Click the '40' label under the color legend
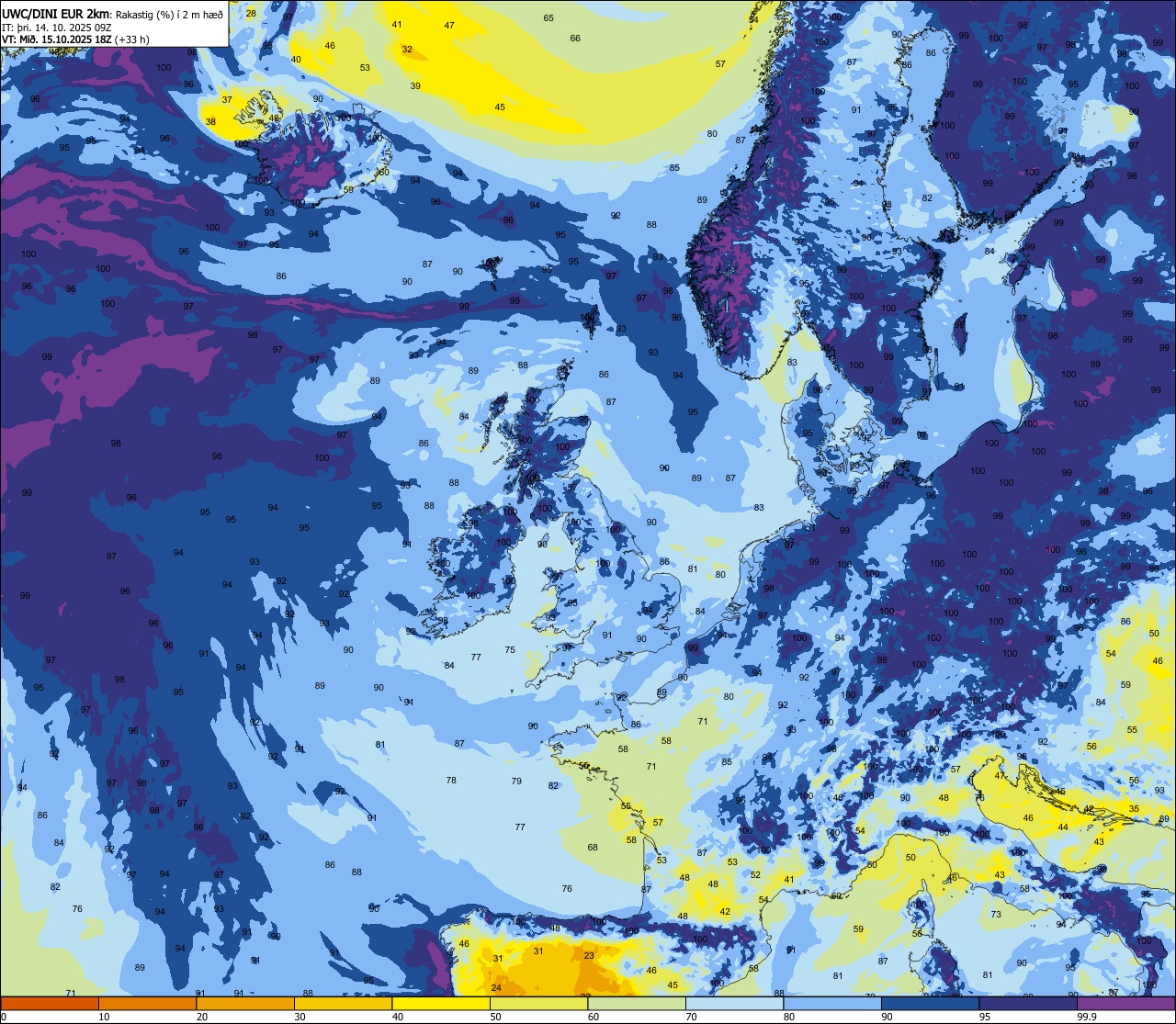 (398, 1017)
